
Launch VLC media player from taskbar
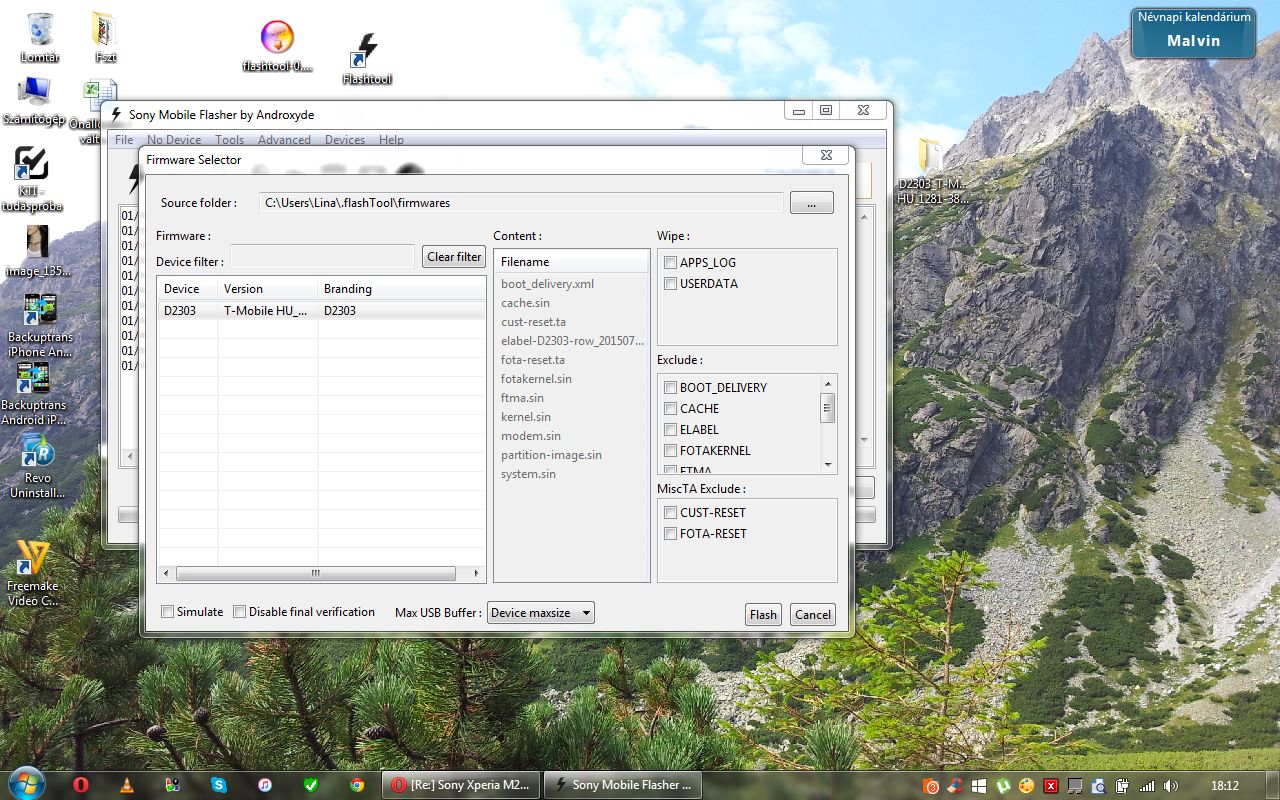[x=127, y=785]
